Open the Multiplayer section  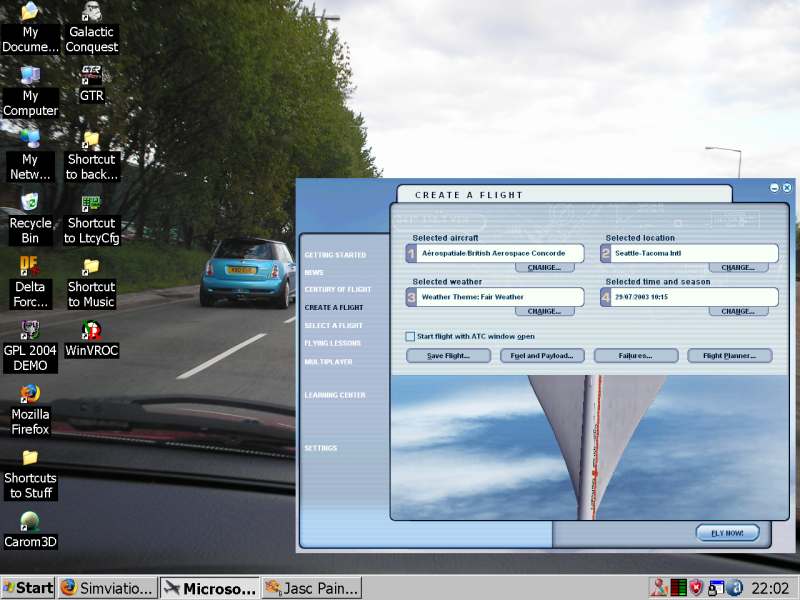[328, 362]
